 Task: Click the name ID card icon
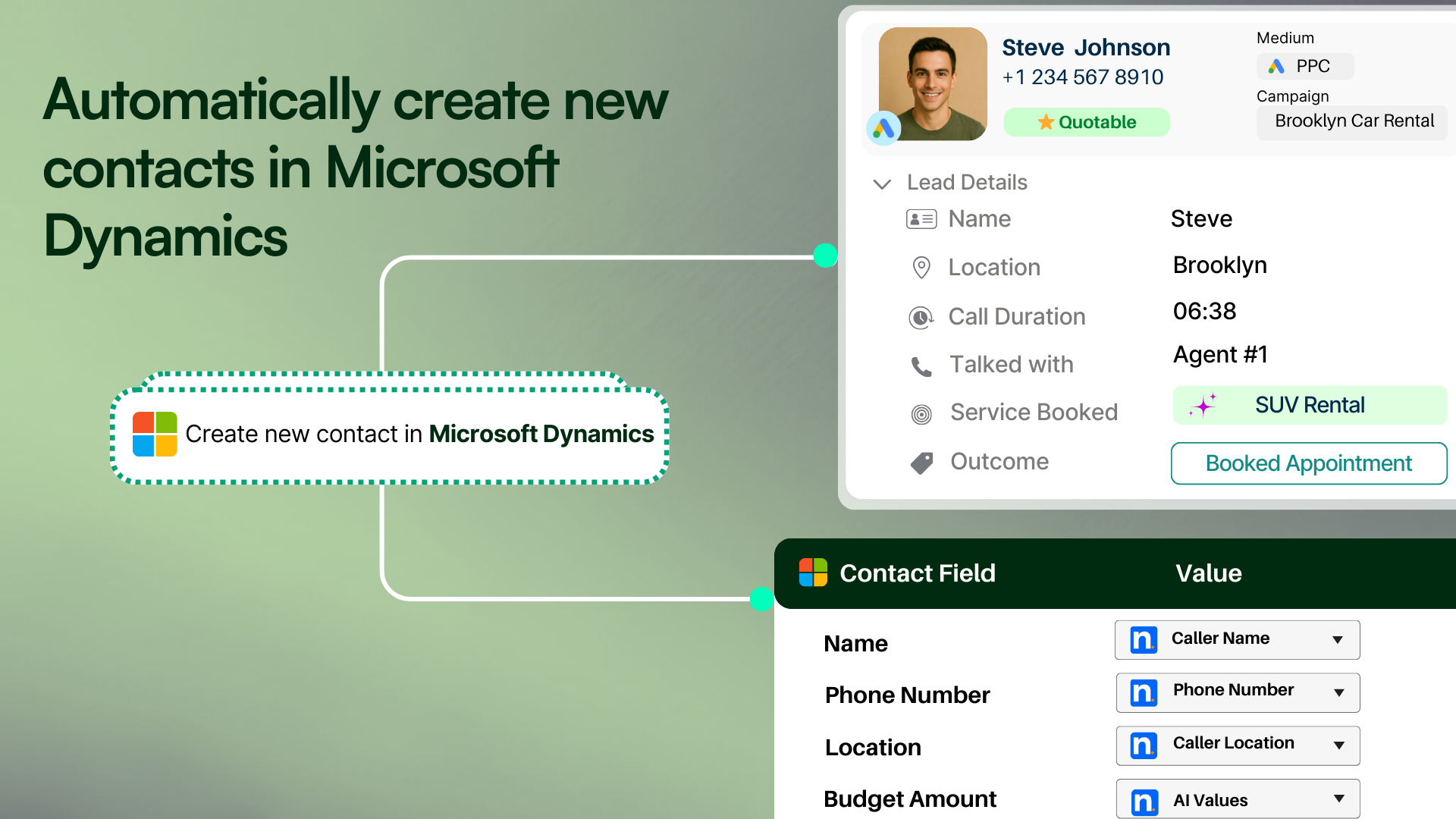point(921,219)
